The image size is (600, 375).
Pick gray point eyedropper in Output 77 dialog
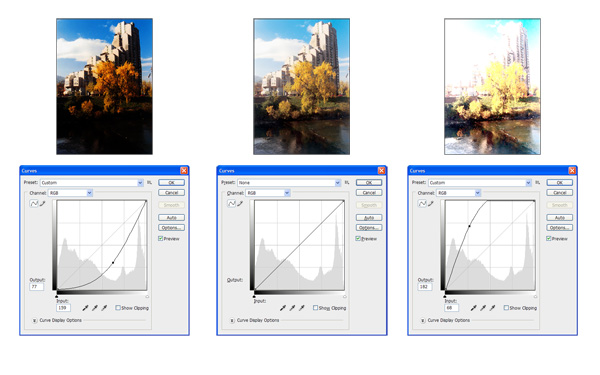pos(95,308)
